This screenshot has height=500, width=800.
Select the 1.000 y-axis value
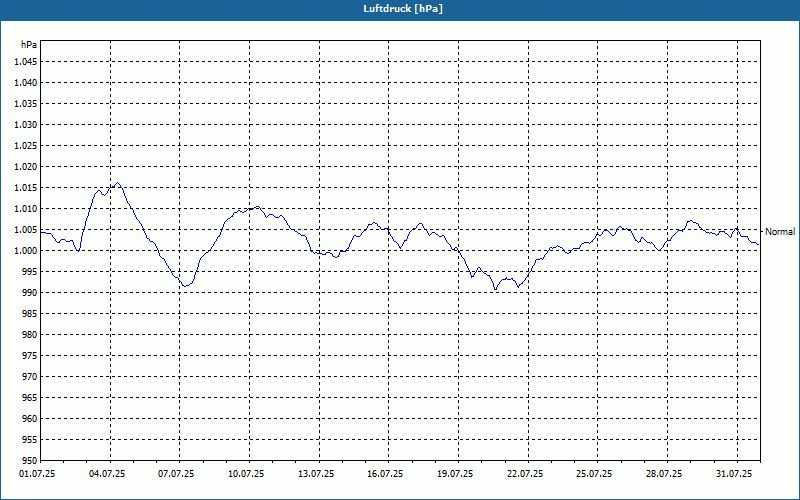pos(26,251)
